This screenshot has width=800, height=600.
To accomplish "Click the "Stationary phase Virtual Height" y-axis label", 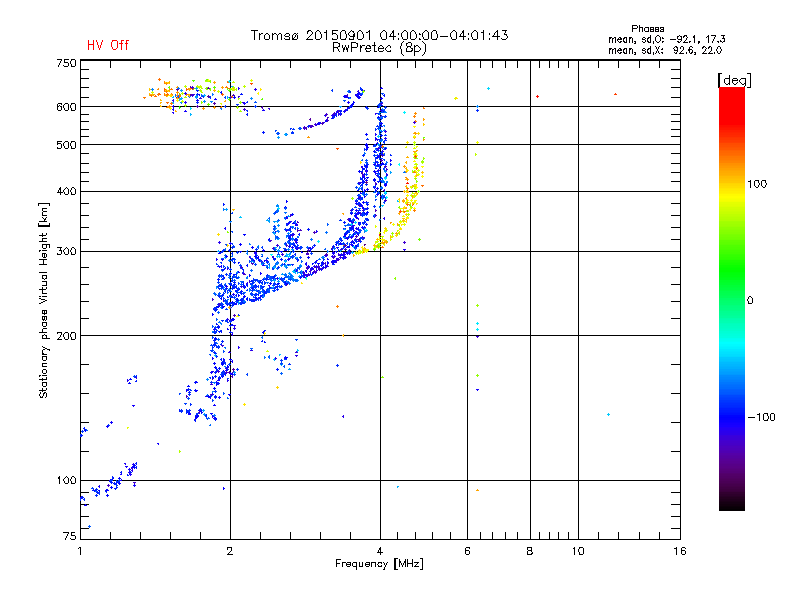I will (44, 300).
